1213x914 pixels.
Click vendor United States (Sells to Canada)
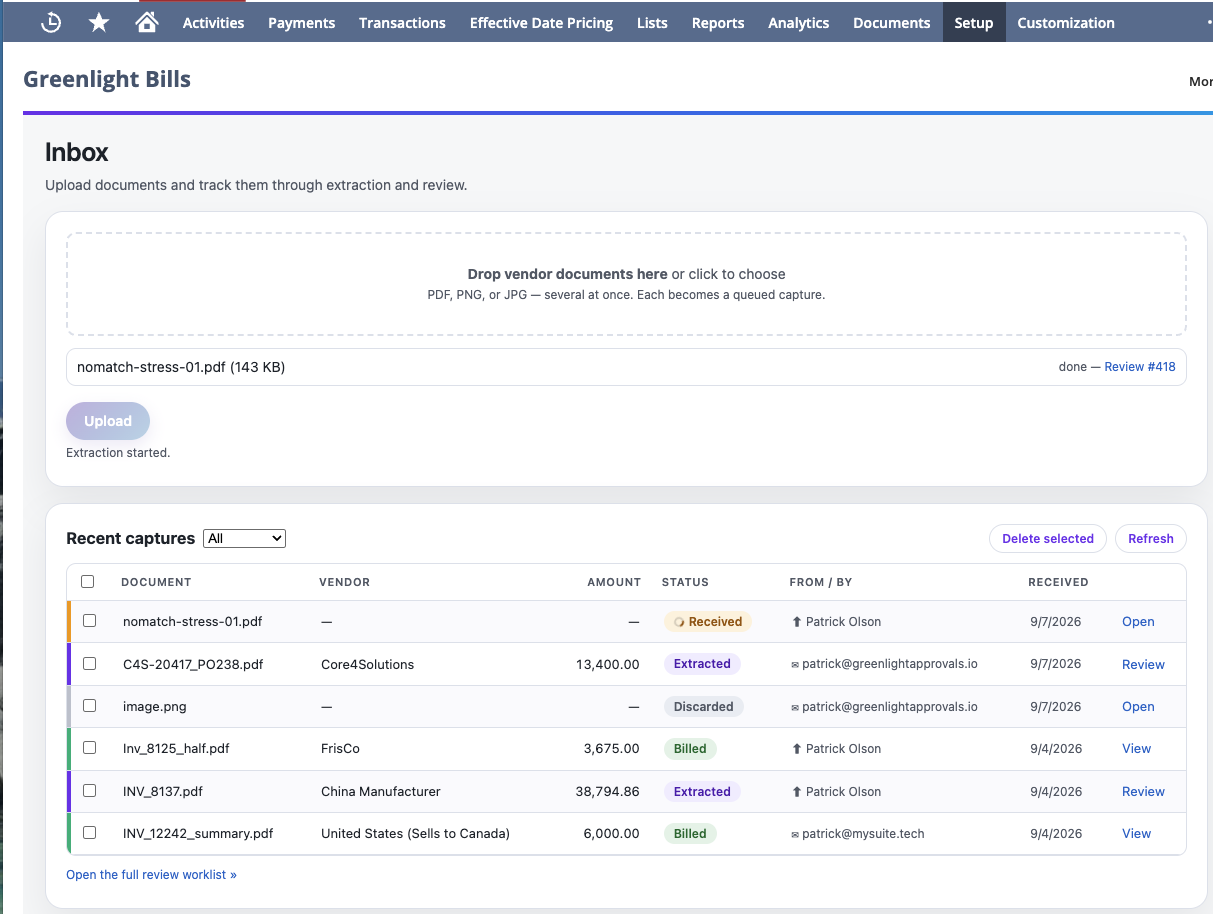415,833
